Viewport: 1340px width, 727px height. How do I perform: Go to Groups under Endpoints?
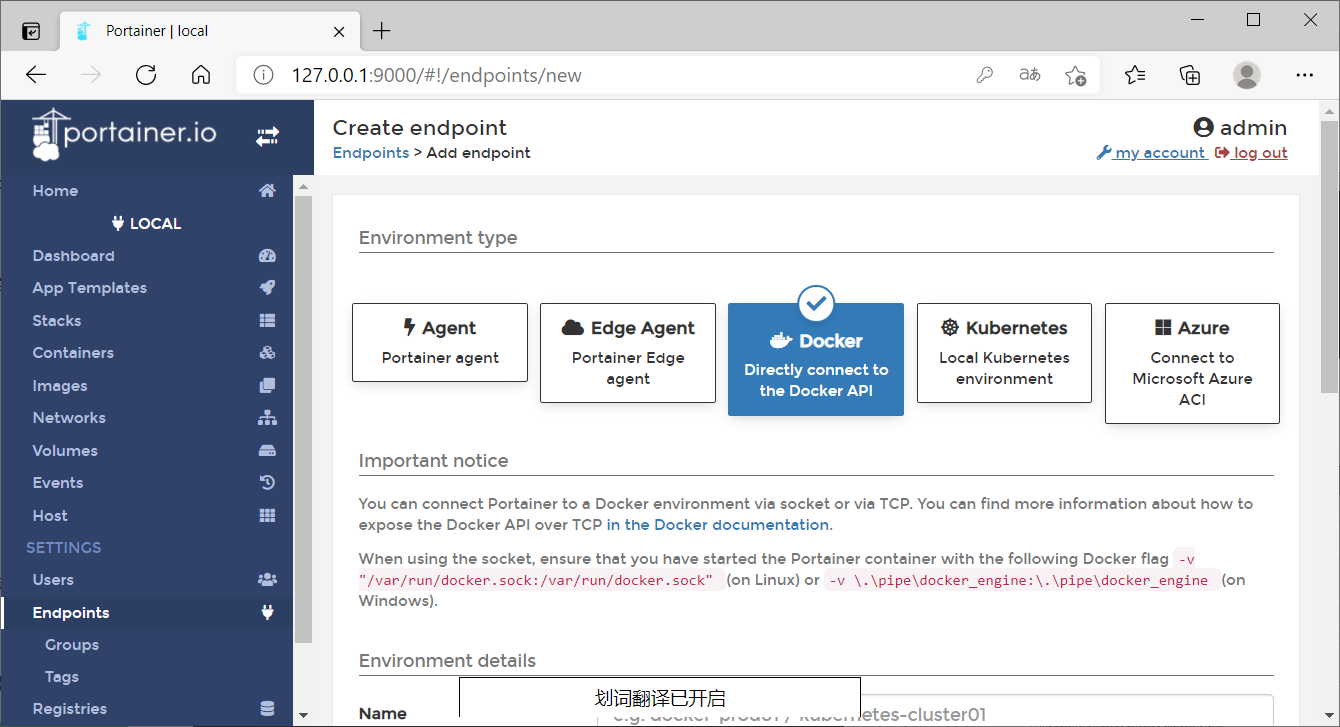[x=72, y=645]
